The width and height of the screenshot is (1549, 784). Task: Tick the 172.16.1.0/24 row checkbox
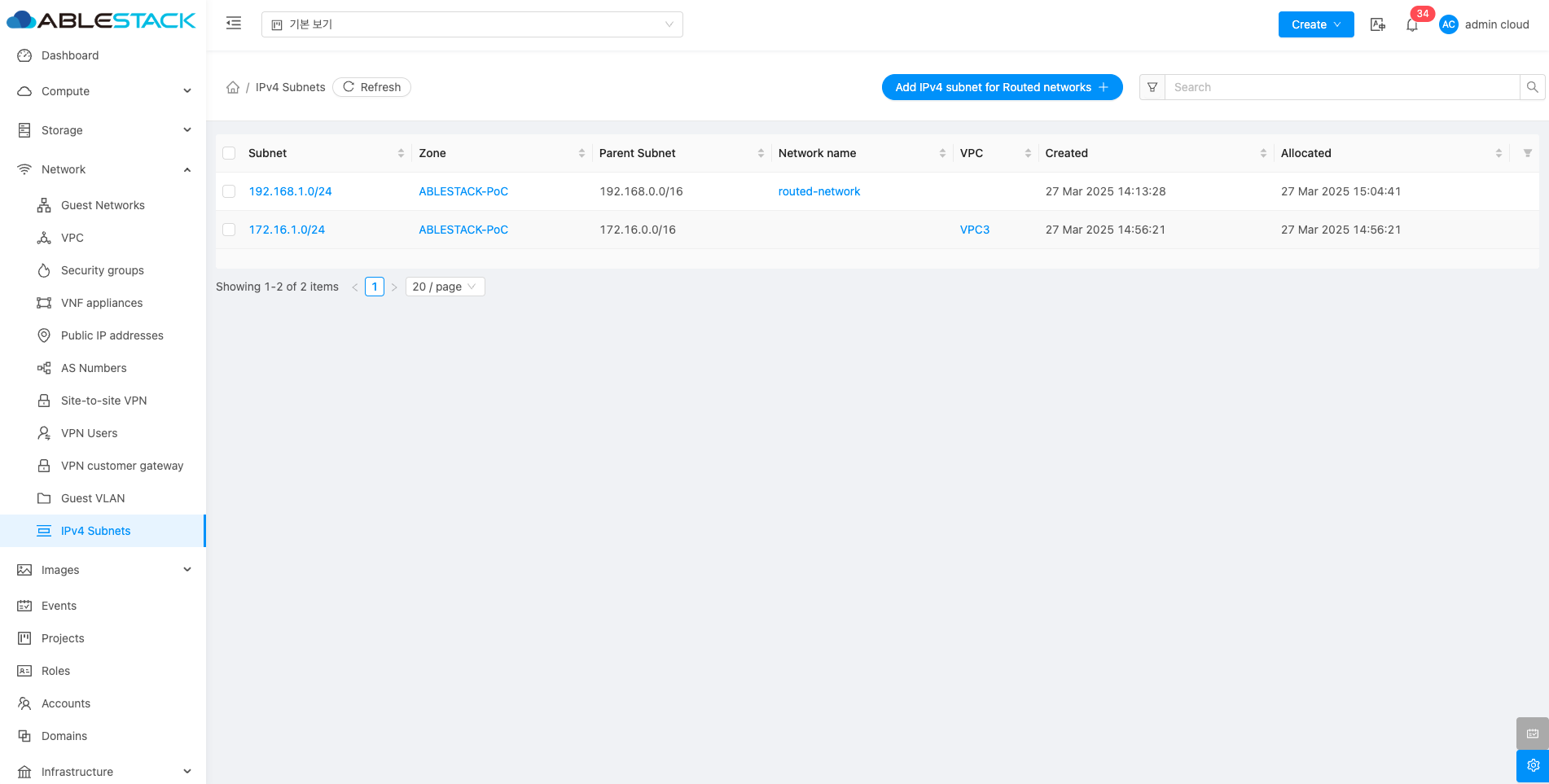(229, 230)
